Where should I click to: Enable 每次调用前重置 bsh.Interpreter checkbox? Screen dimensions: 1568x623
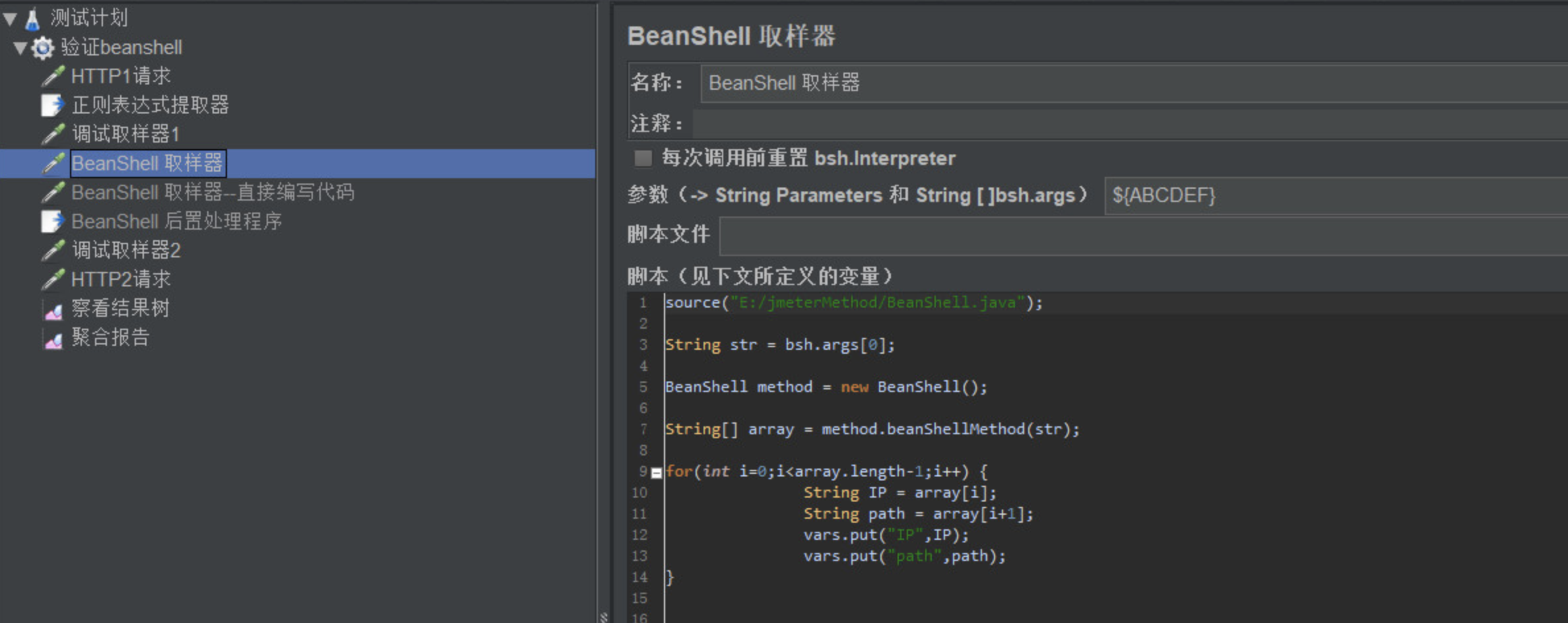click(x=642, y=158)
